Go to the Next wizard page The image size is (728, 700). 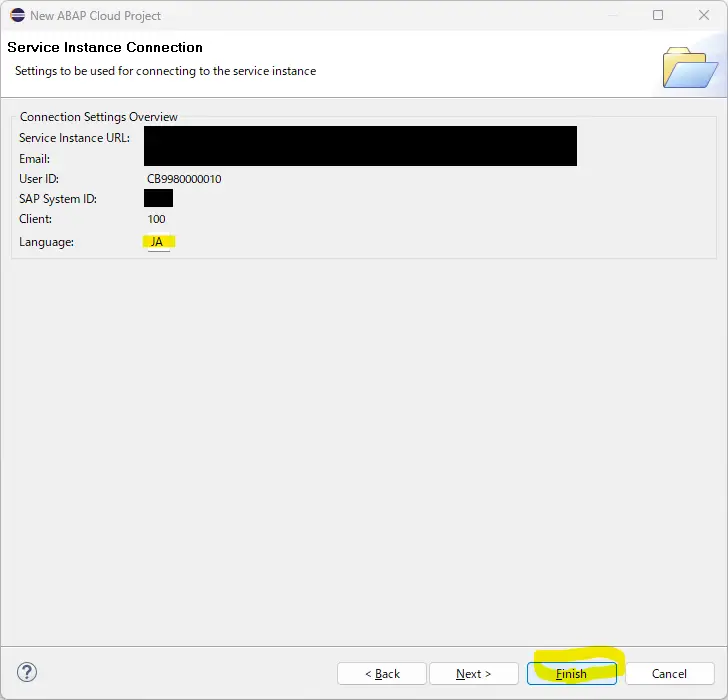474,674
